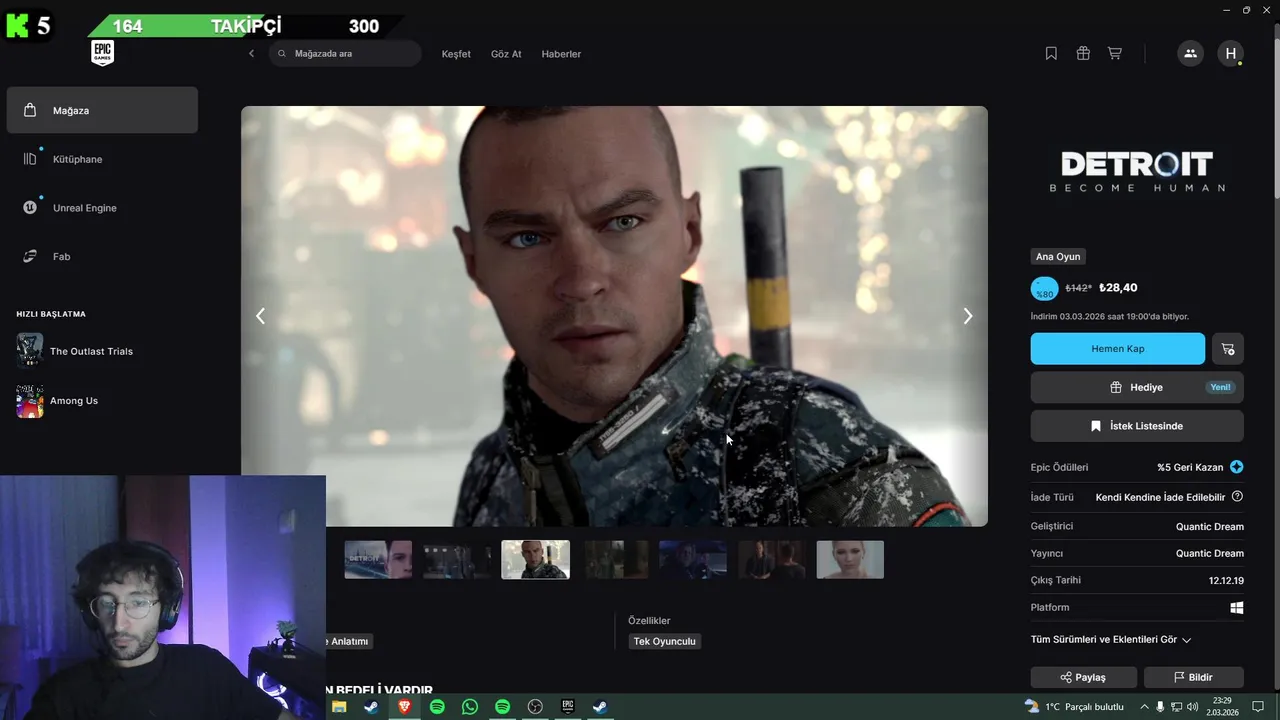Open Epic Games Launcher taskbar icon
The width and height of the screenshot is (1280, 720).
click(567, 707)
